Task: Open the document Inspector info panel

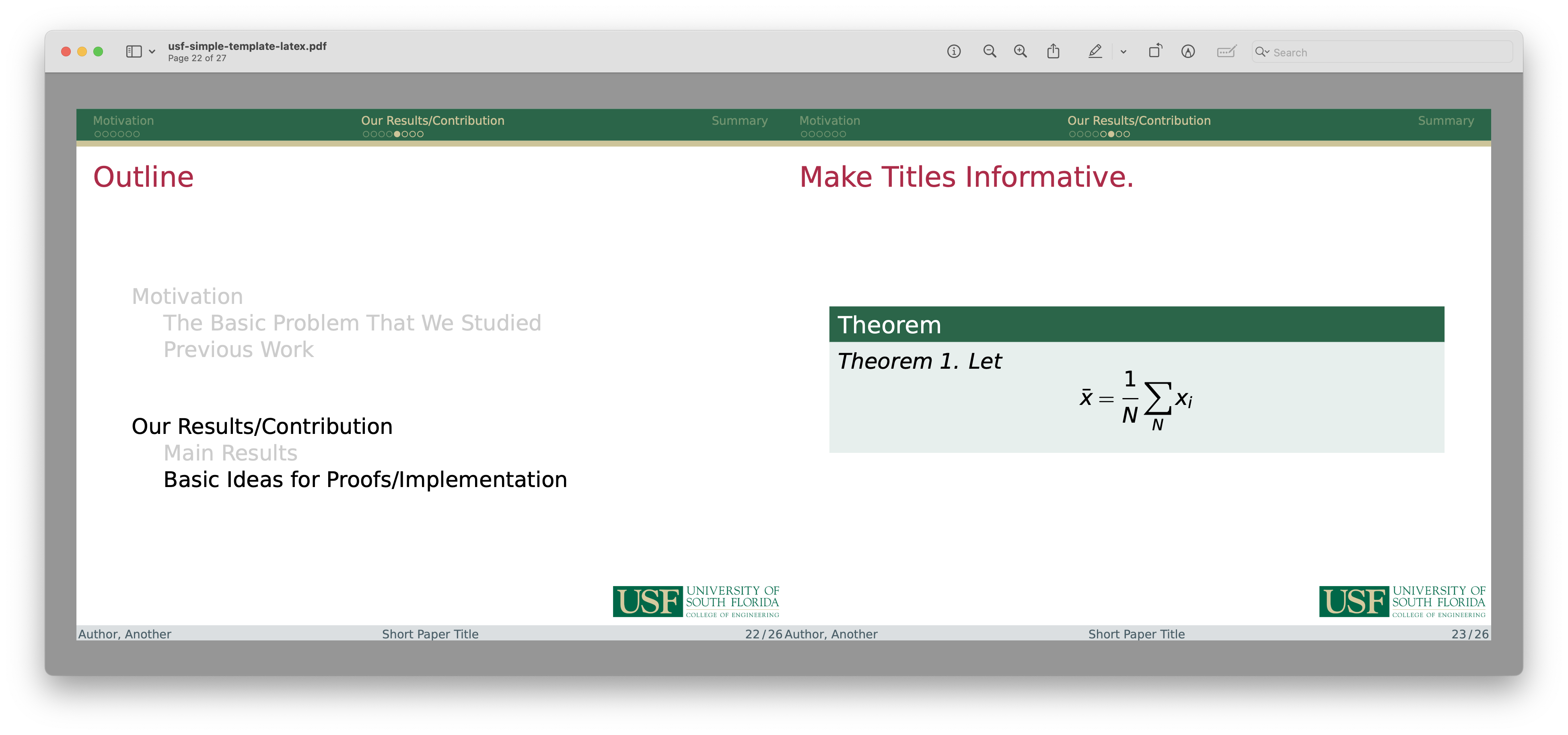Action: pos(954,52)
